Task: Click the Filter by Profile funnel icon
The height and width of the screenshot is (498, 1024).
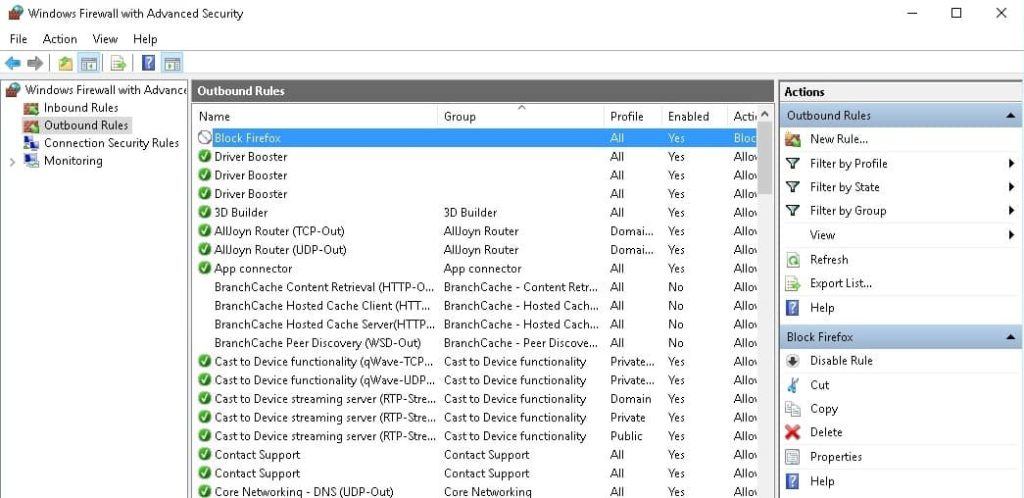Action: [x=793, y=163]
